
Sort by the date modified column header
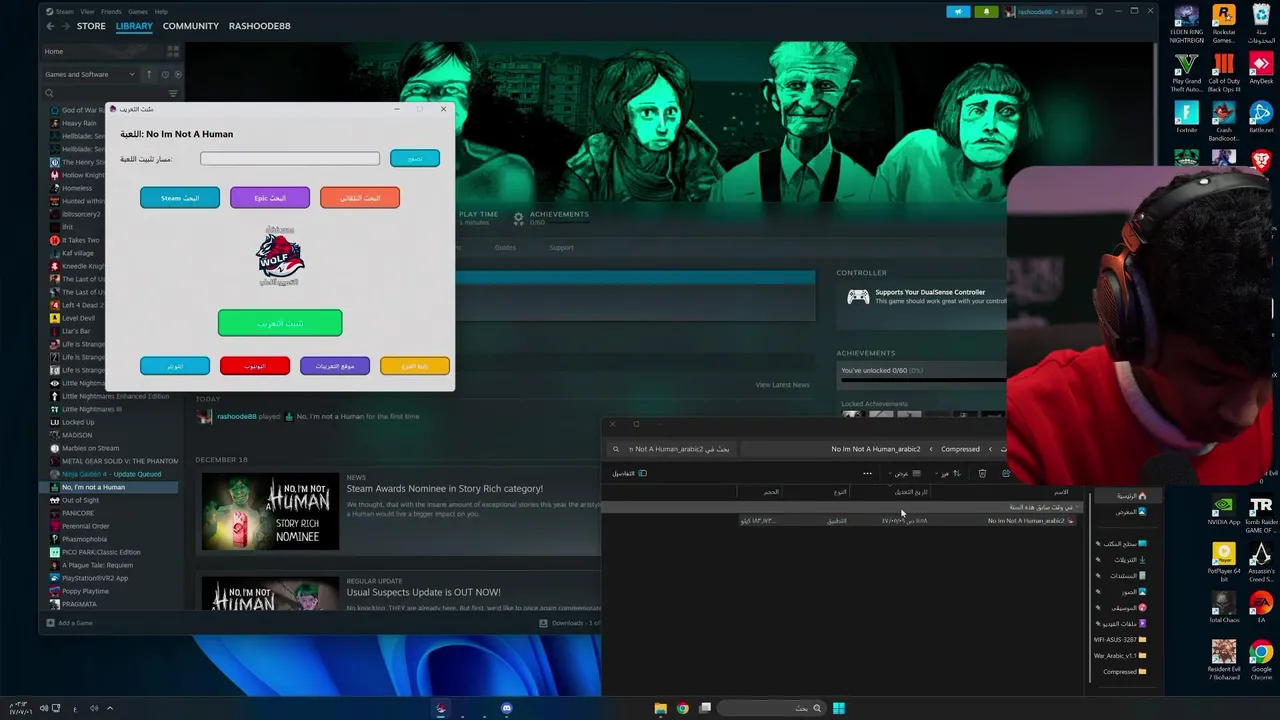(911, 492)
